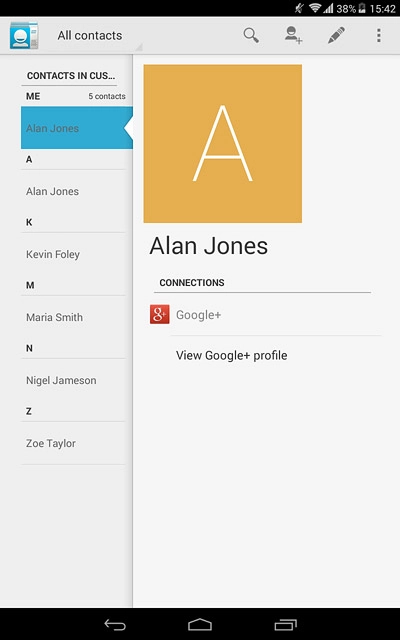Screen dimensions: 400x640
Task: Tap the Google+ red icon
Action: [160, 315]
